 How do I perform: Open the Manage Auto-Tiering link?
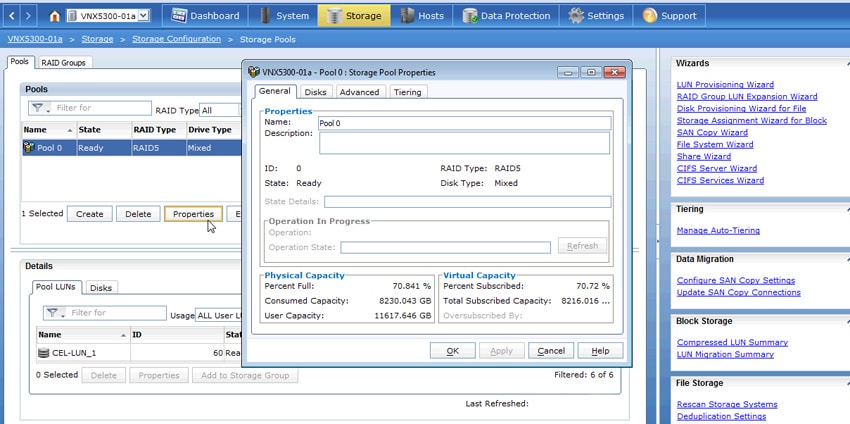718,230
